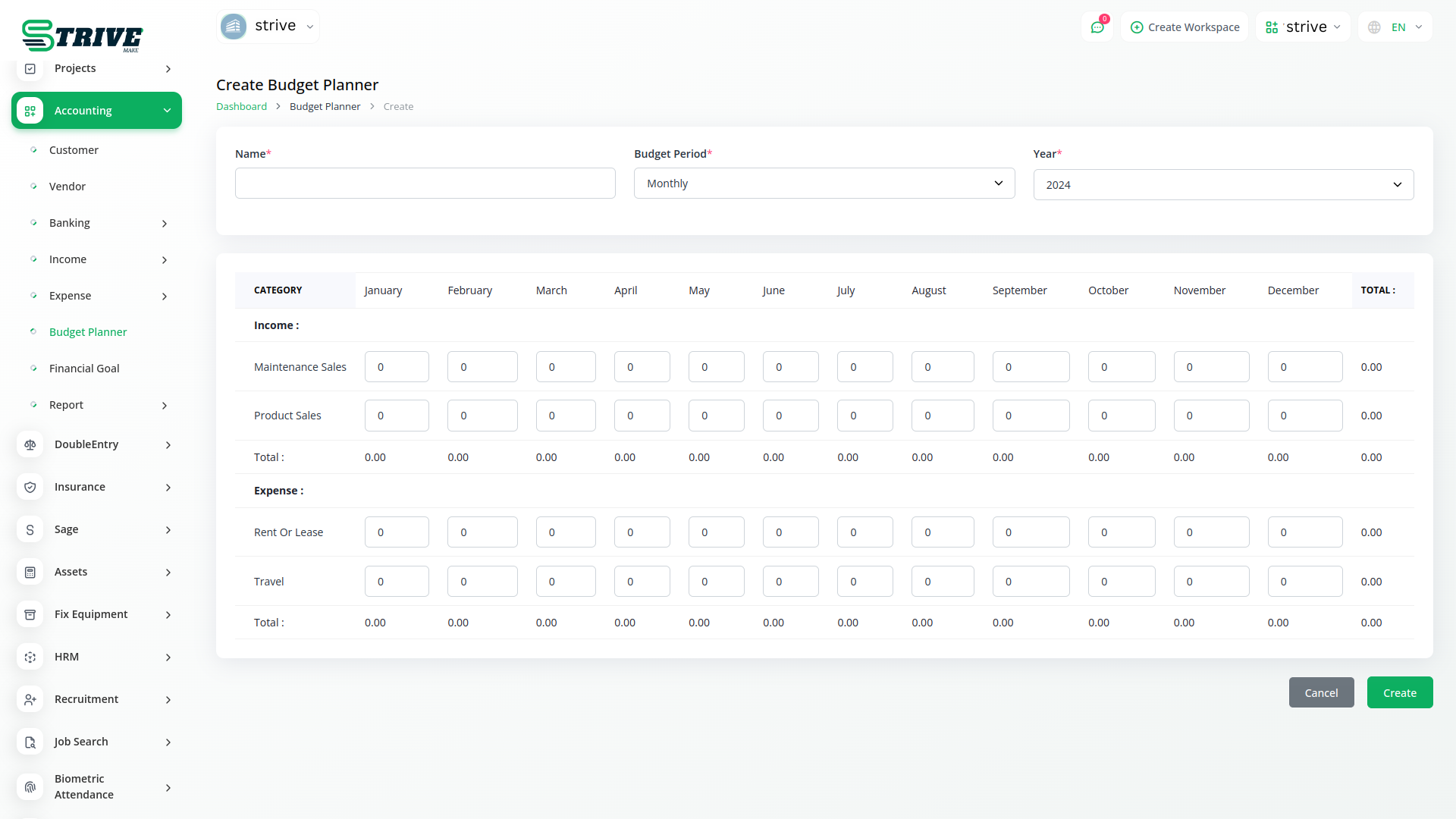The width and height of the screenshot is (1456, 819).
Task: Click the Sage sidebar icon
Action: [x=30, y=529]
